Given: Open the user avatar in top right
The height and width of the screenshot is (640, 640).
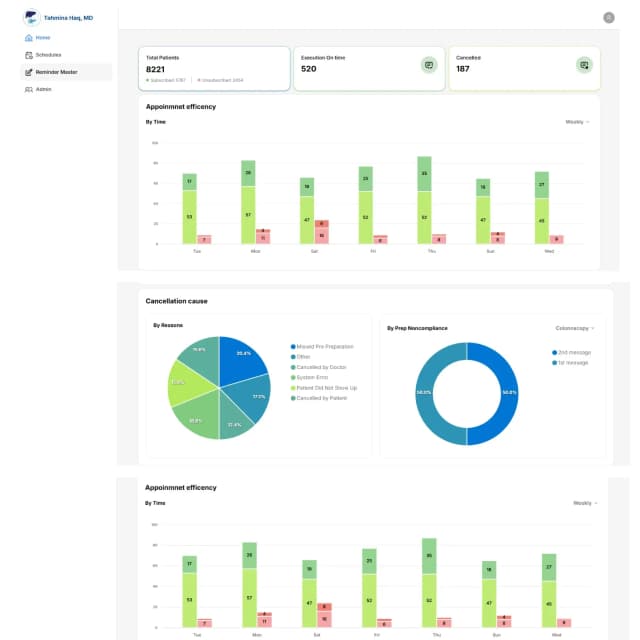Looking at the screenshot, I should pos(609,17).
